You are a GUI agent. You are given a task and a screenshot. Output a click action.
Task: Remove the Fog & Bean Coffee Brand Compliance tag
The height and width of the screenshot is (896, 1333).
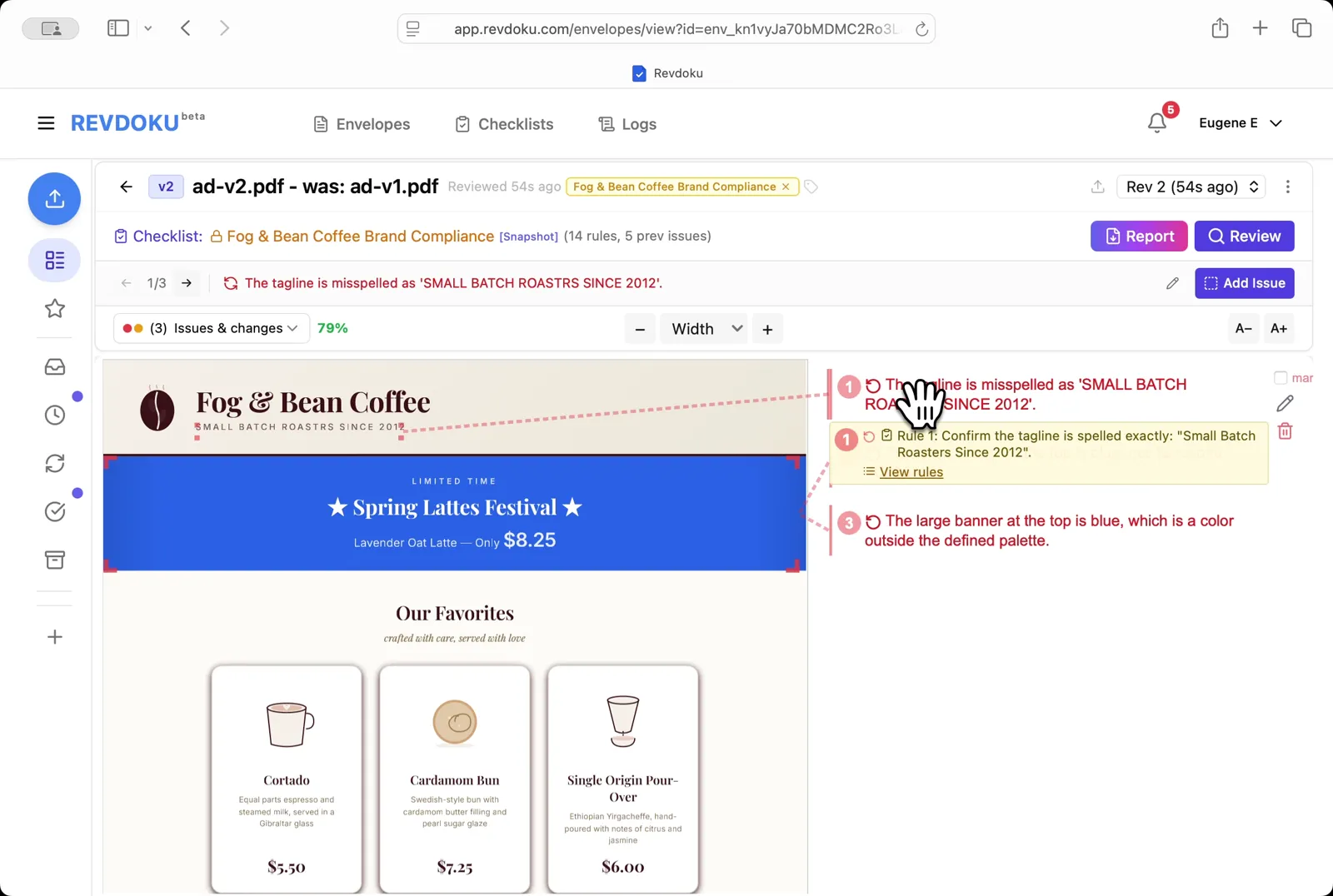[x=785, y=187]
